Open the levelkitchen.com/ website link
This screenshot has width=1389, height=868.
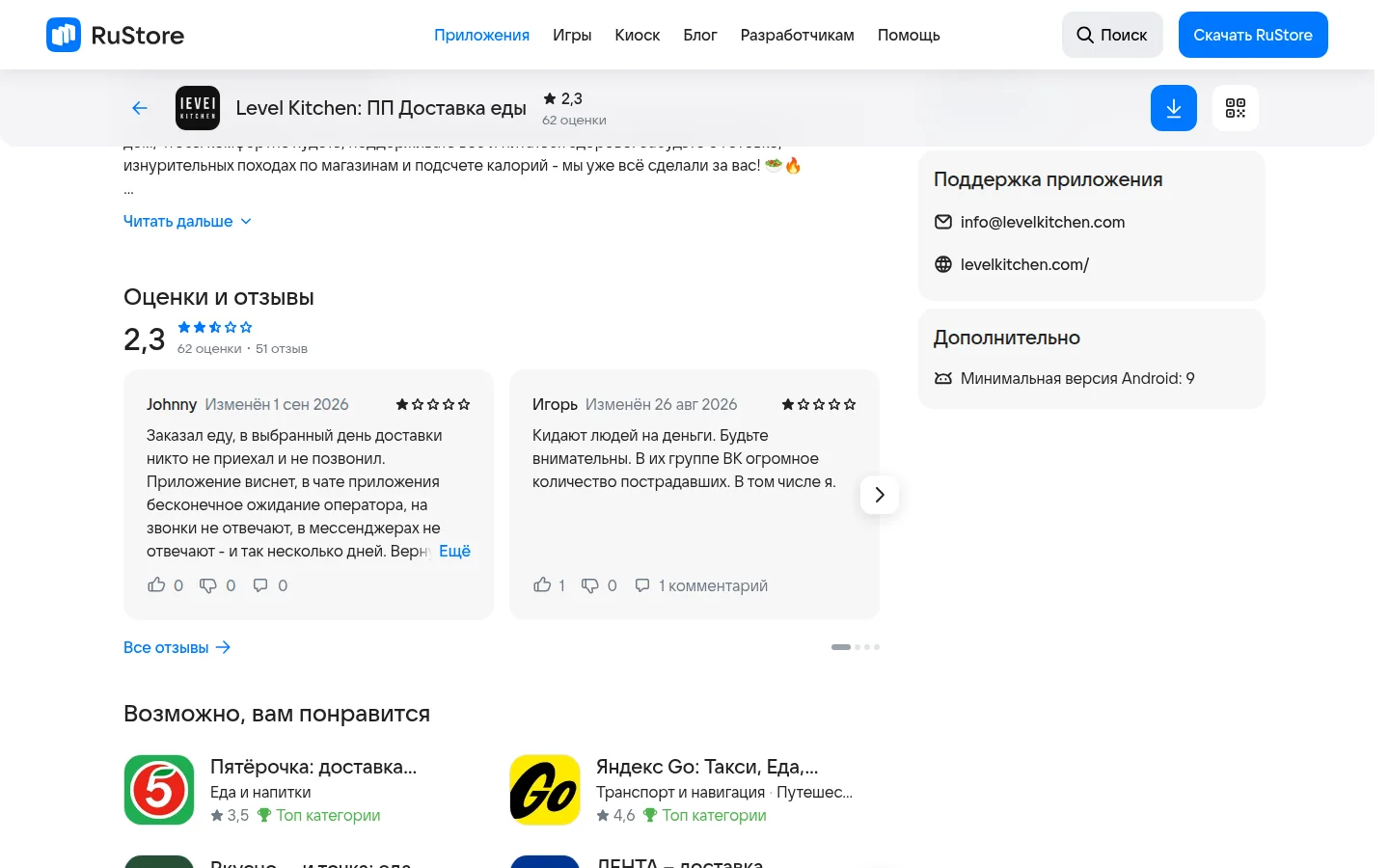point(1024,264)
